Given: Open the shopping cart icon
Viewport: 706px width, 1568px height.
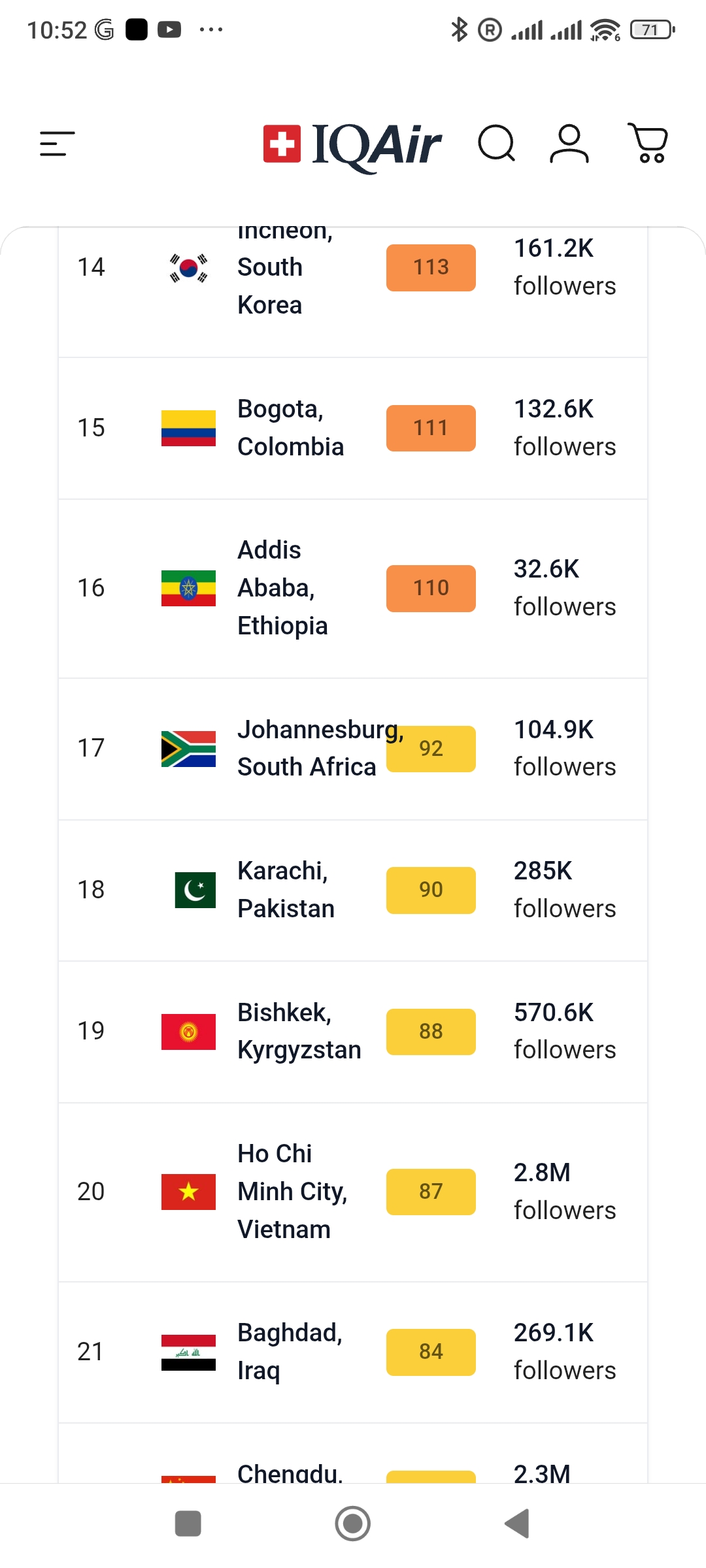Looking at the screenshot, I should coord(648,143).
